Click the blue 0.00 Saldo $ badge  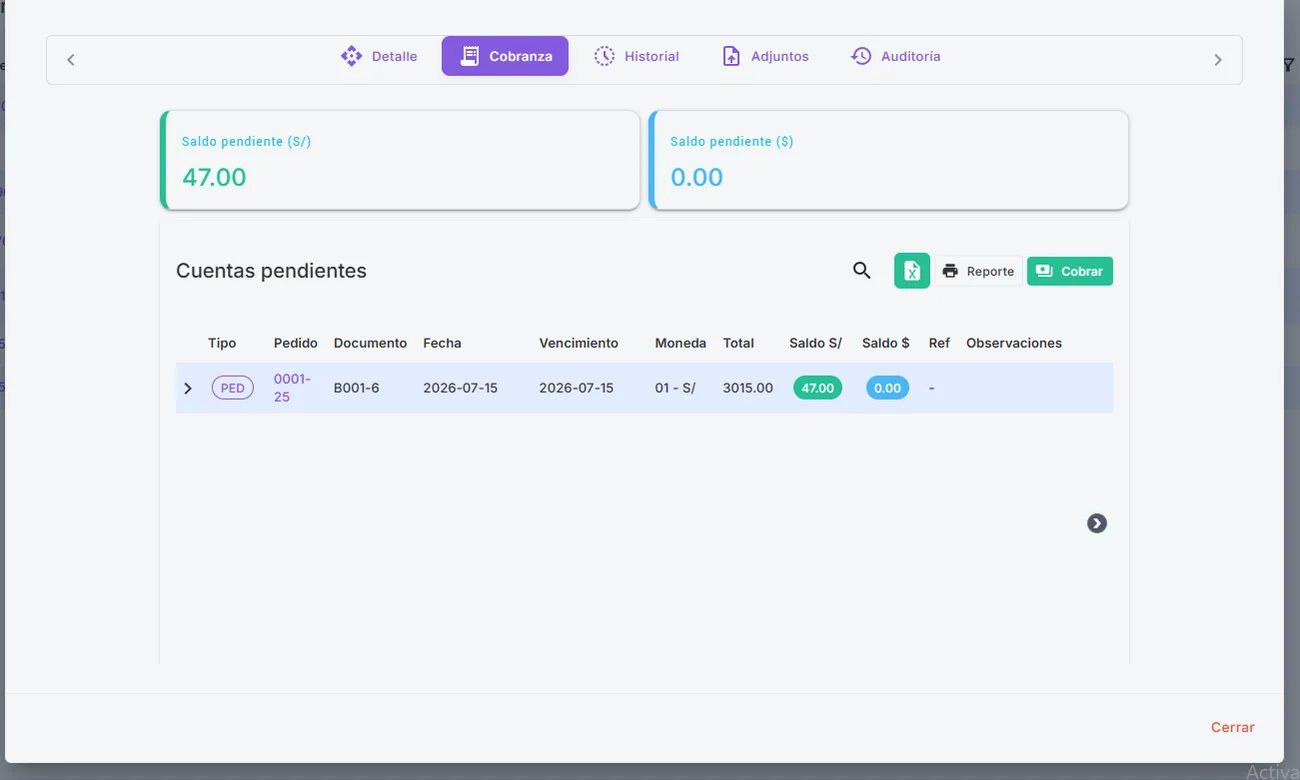point(887,388)
